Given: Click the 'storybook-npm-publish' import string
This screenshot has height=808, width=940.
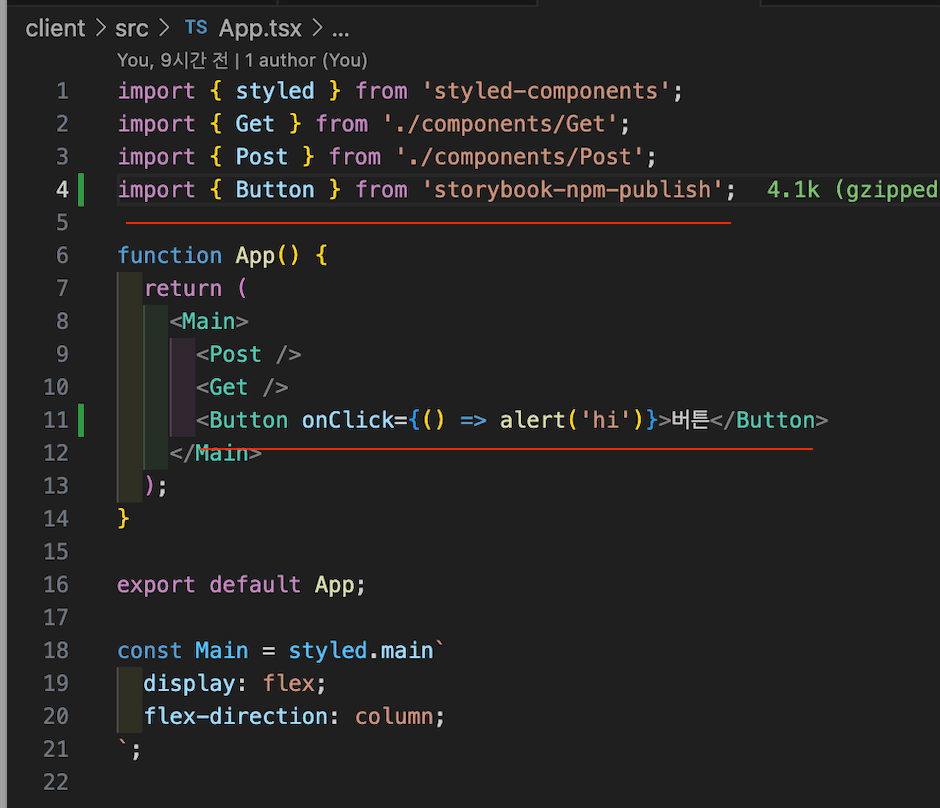Looking at the screenshot, I should (579, 189).
